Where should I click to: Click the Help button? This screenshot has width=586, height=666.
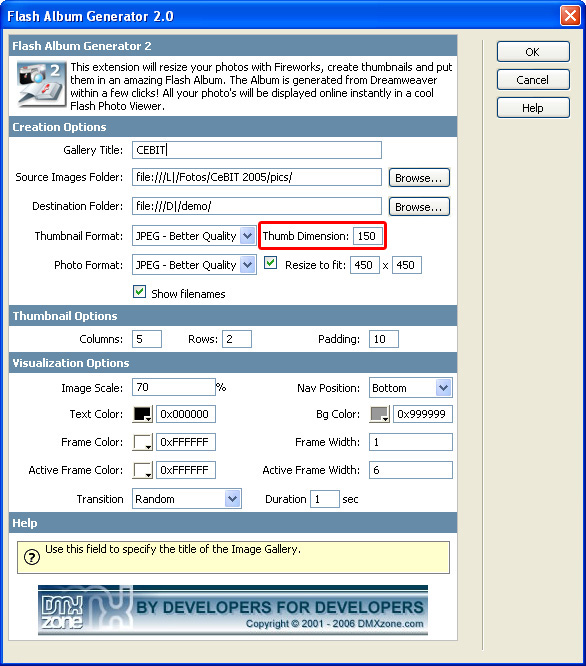(x=533, y=108)
